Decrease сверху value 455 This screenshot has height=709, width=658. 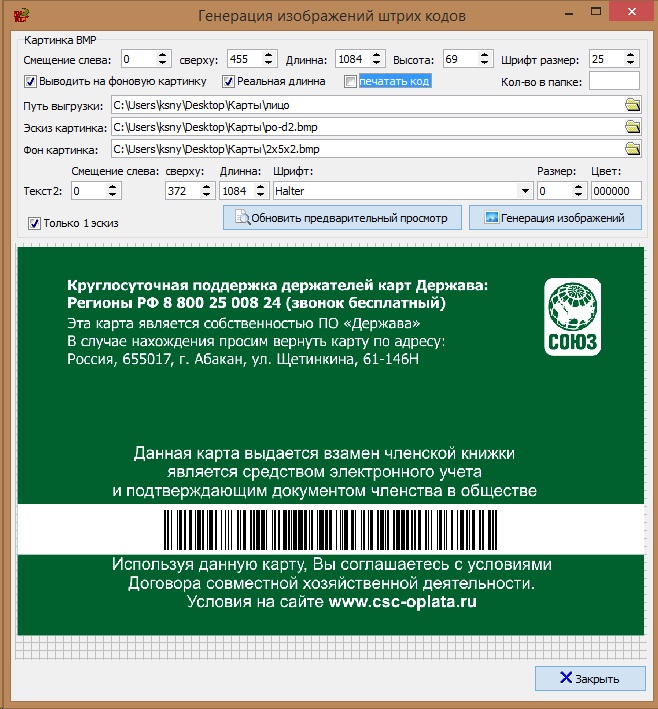269,63
